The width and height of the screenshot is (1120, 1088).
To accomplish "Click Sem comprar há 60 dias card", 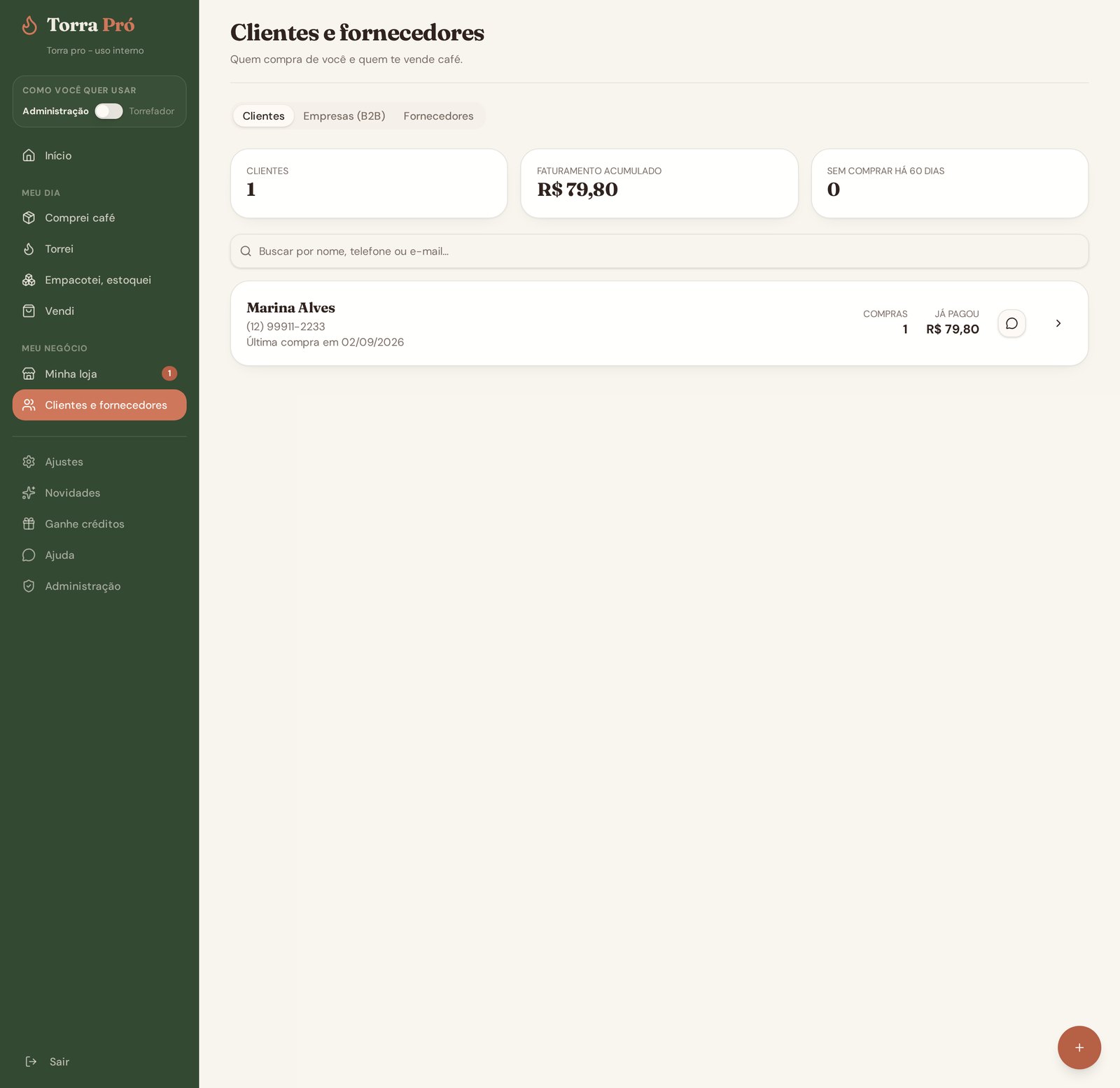I will (950, 183).
